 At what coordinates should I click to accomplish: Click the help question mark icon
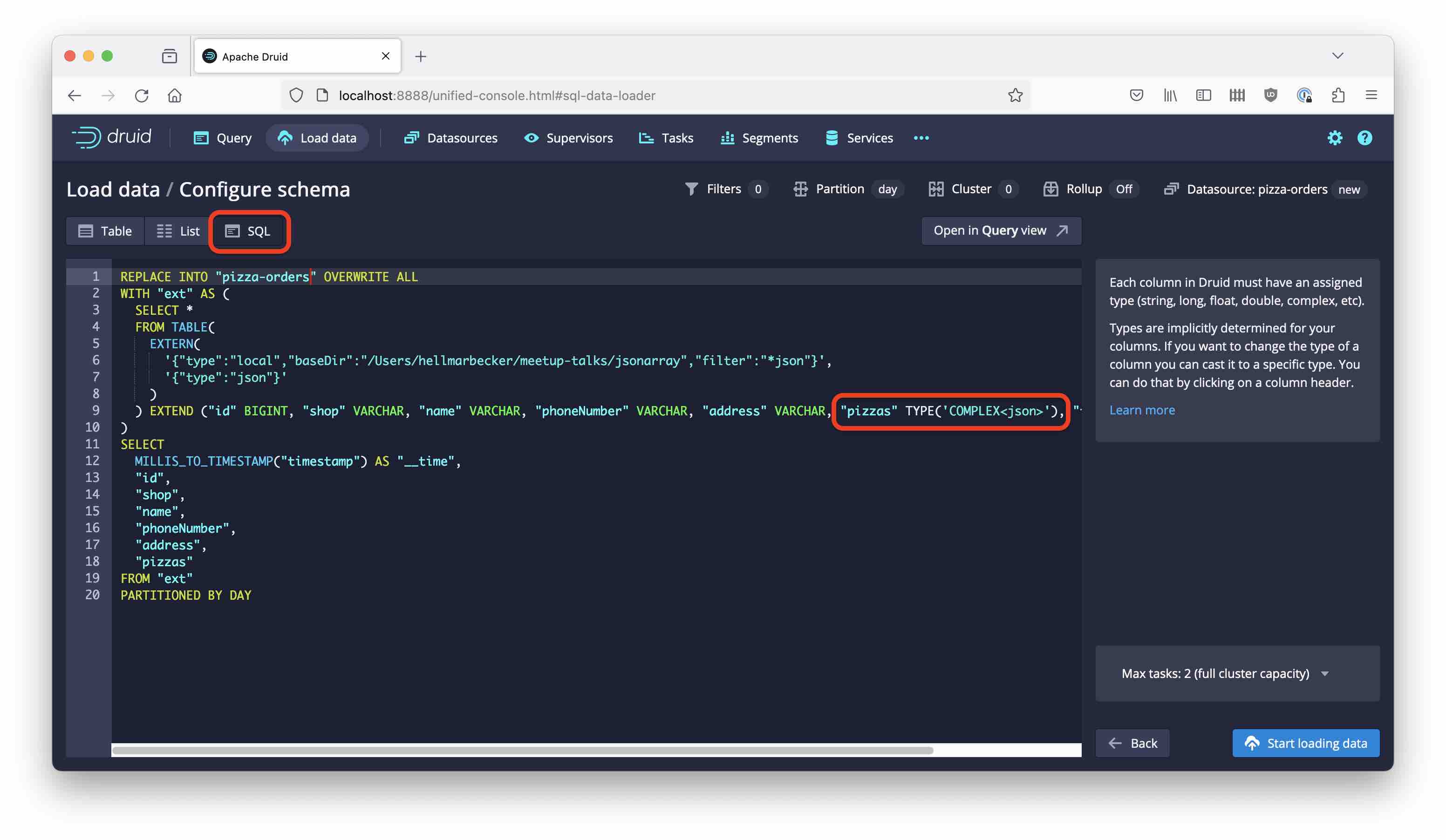tap(1364, 138)
